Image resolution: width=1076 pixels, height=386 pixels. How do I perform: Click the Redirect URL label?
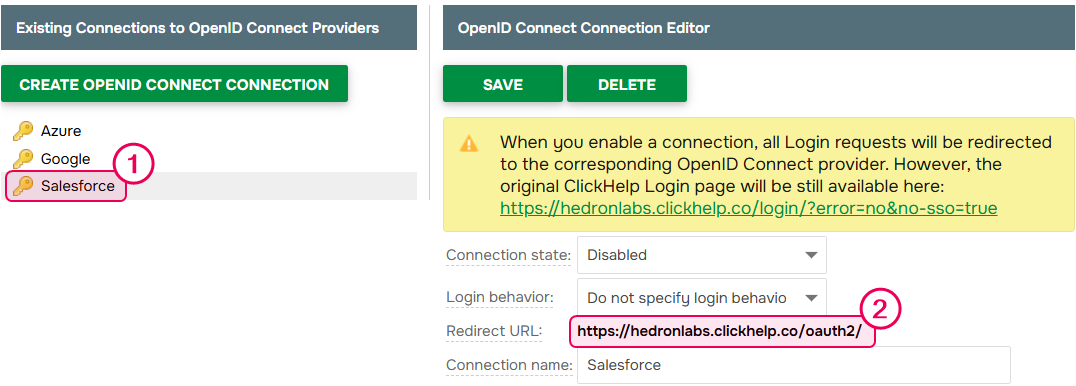pos(494,331)
